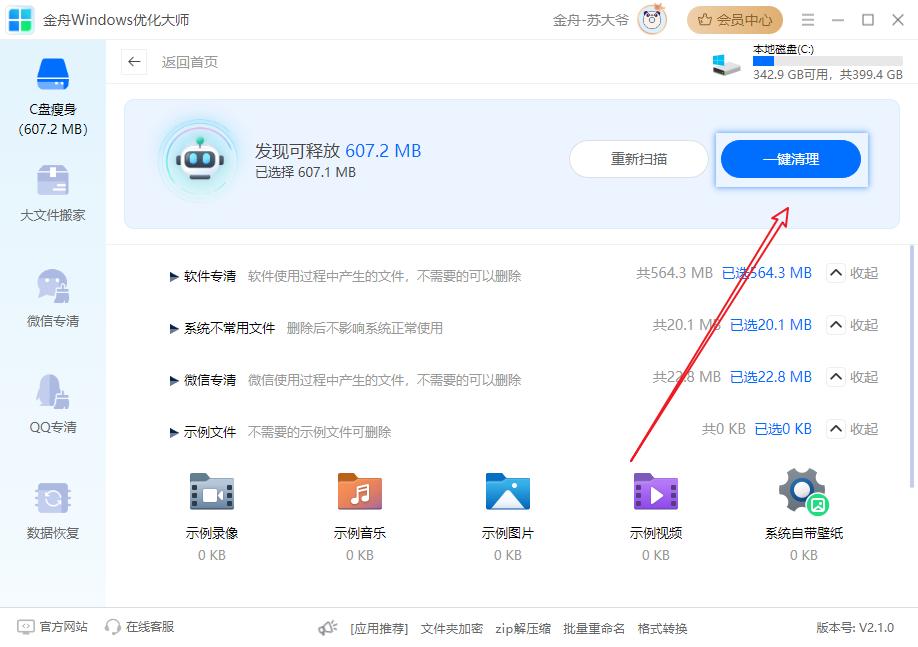Viewport: 918px width, 647px height.
Task: Open the hamburger menu in title bar
Action: pos(808,20)
